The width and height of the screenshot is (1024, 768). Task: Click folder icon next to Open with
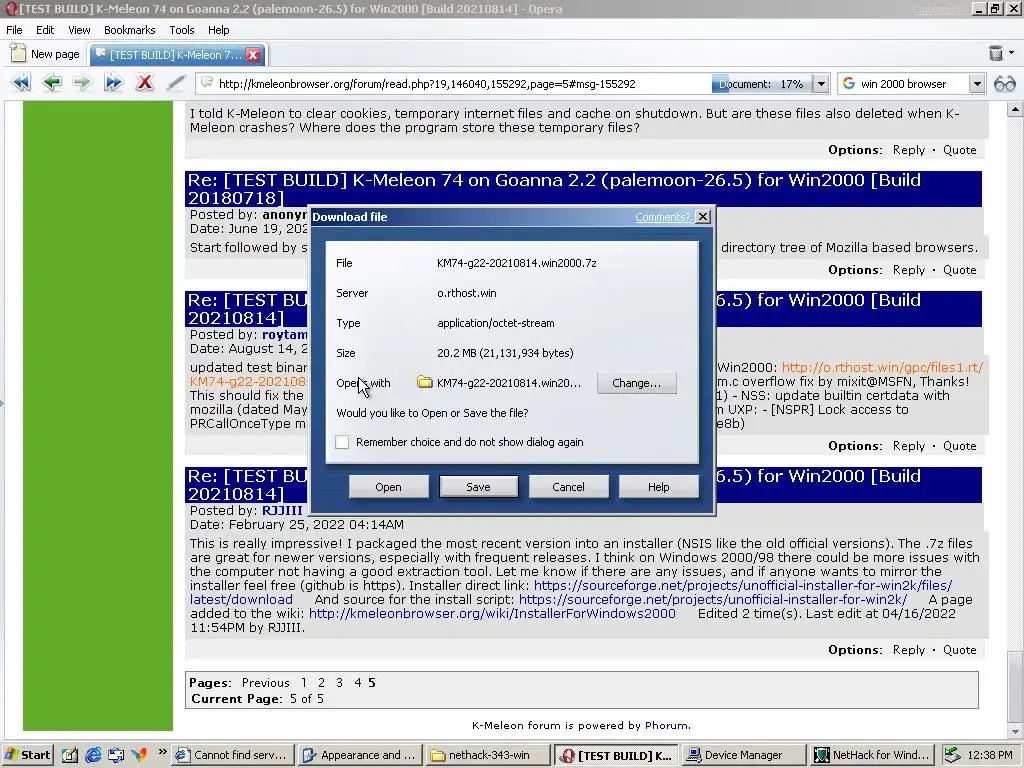[424, 382]
